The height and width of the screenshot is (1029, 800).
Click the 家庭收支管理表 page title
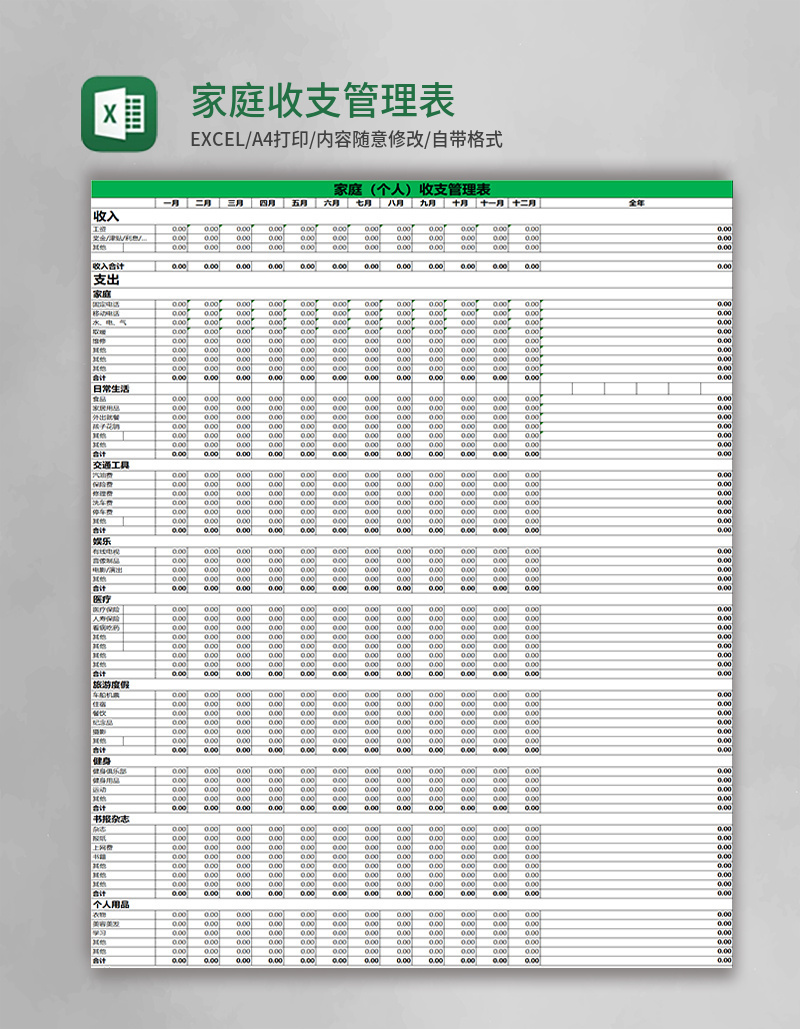click(323, 101)
